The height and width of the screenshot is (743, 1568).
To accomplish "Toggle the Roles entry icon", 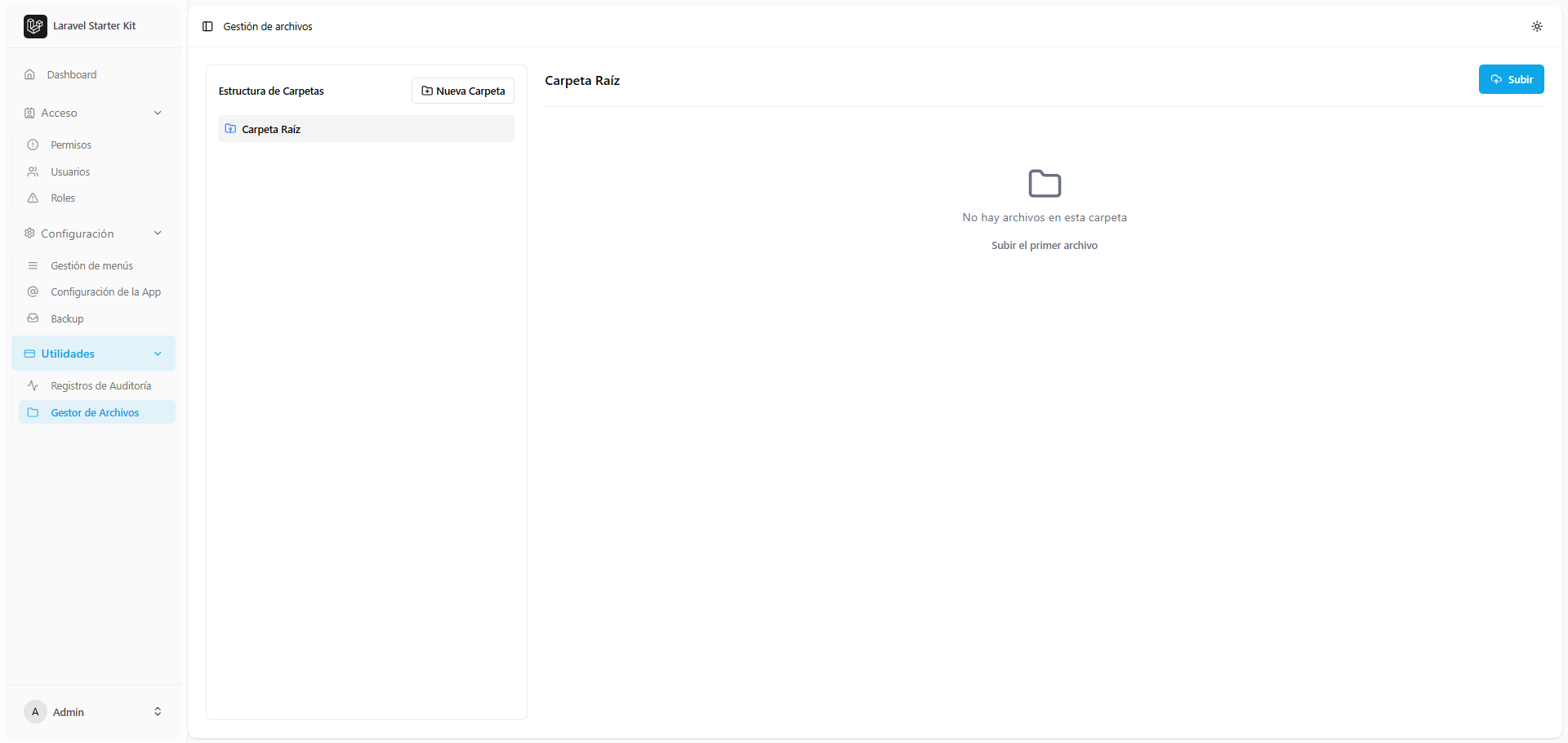I will (33, 198).
